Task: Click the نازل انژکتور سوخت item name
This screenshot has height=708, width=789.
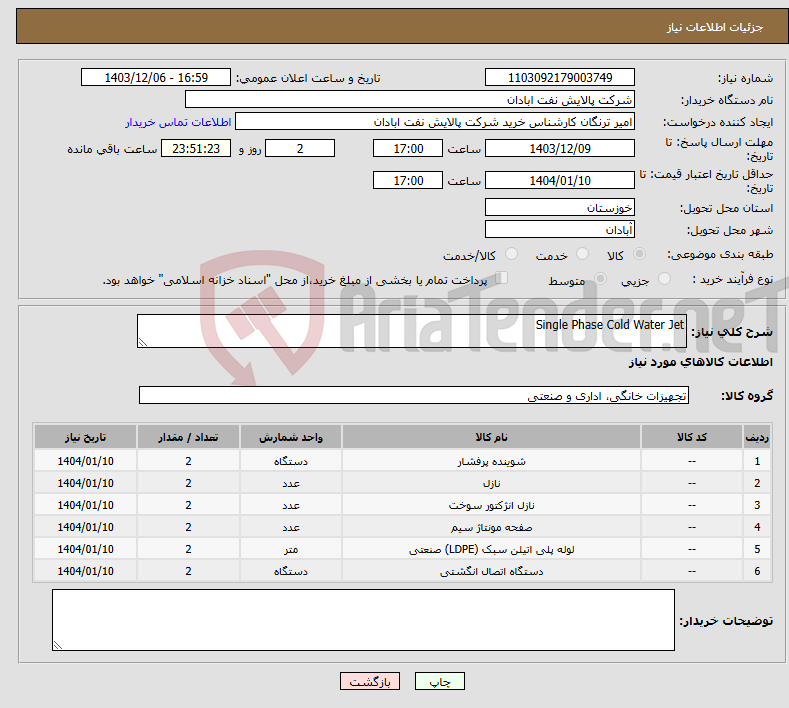Action: point(491,505)
